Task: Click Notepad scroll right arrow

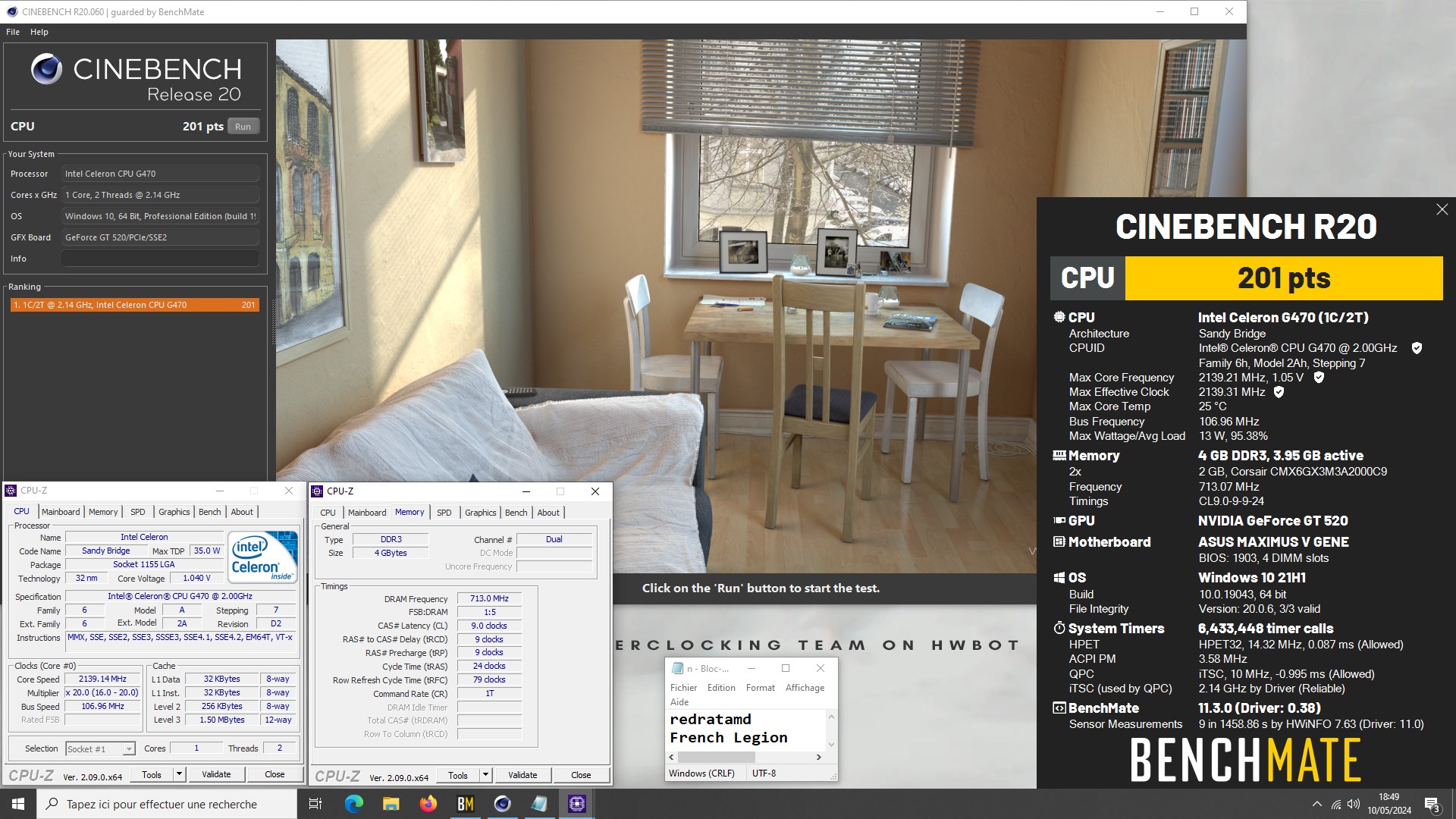Action: point(818,757)
